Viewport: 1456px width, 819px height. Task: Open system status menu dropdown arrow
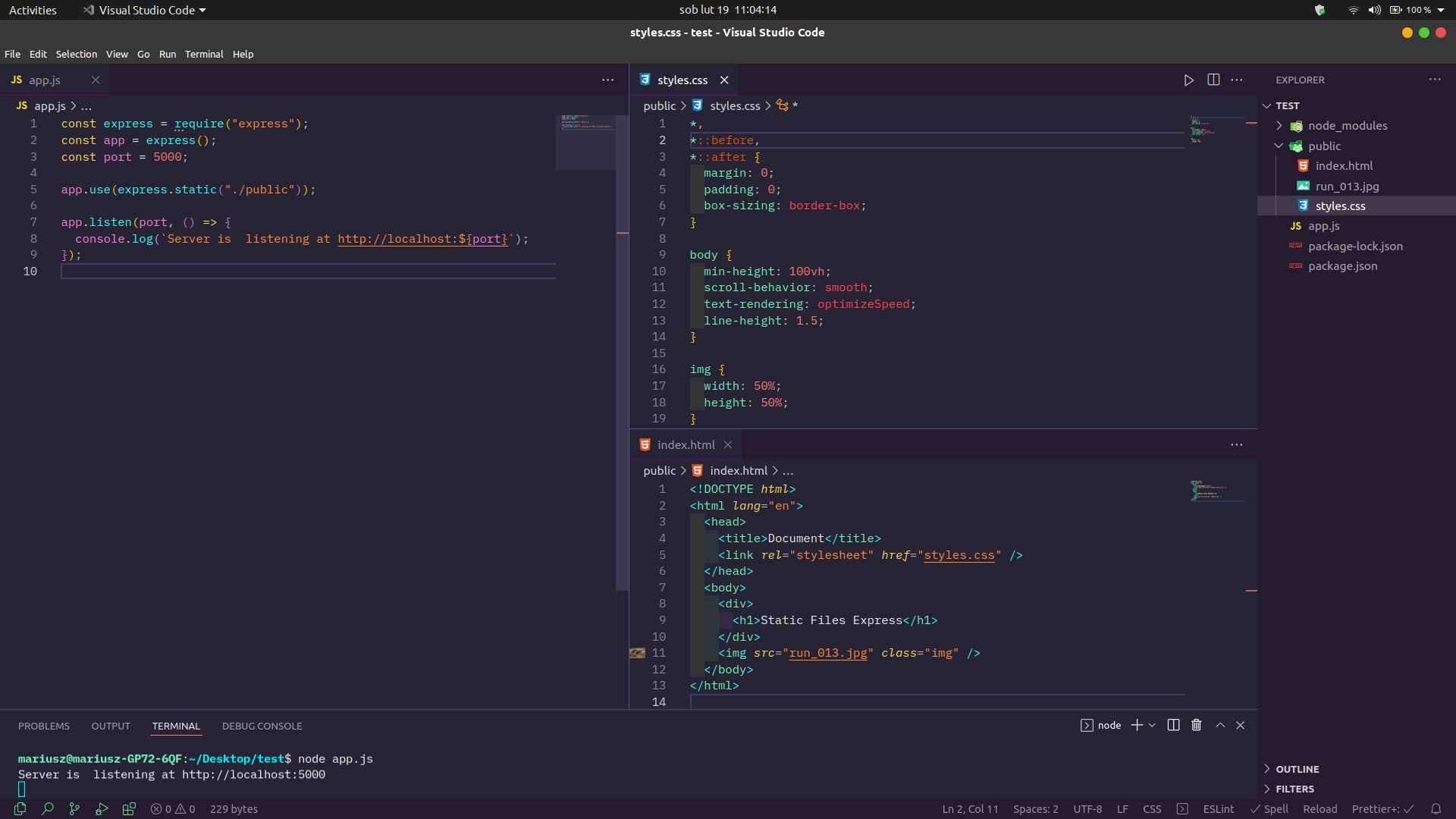coord(1441,10)
